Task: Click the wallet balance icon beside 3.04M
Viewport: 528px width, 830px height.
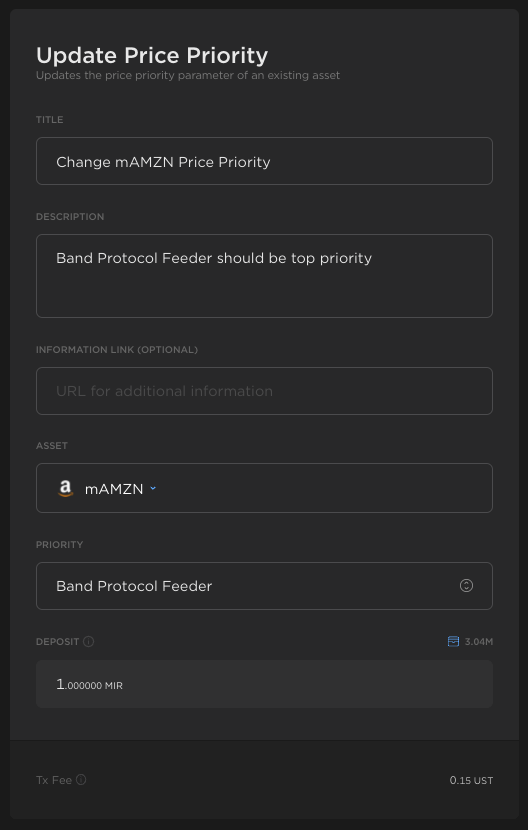Action: [x=453, y=642]
